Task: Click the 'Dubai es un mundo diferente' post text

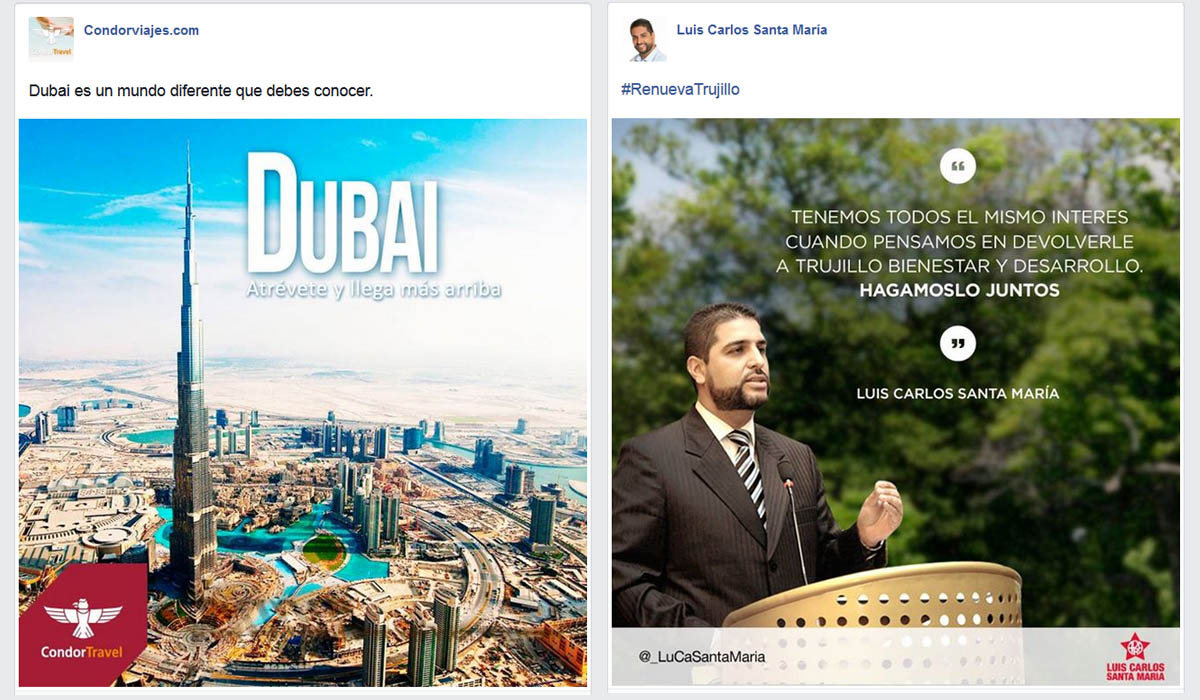Action: [200, 90]
